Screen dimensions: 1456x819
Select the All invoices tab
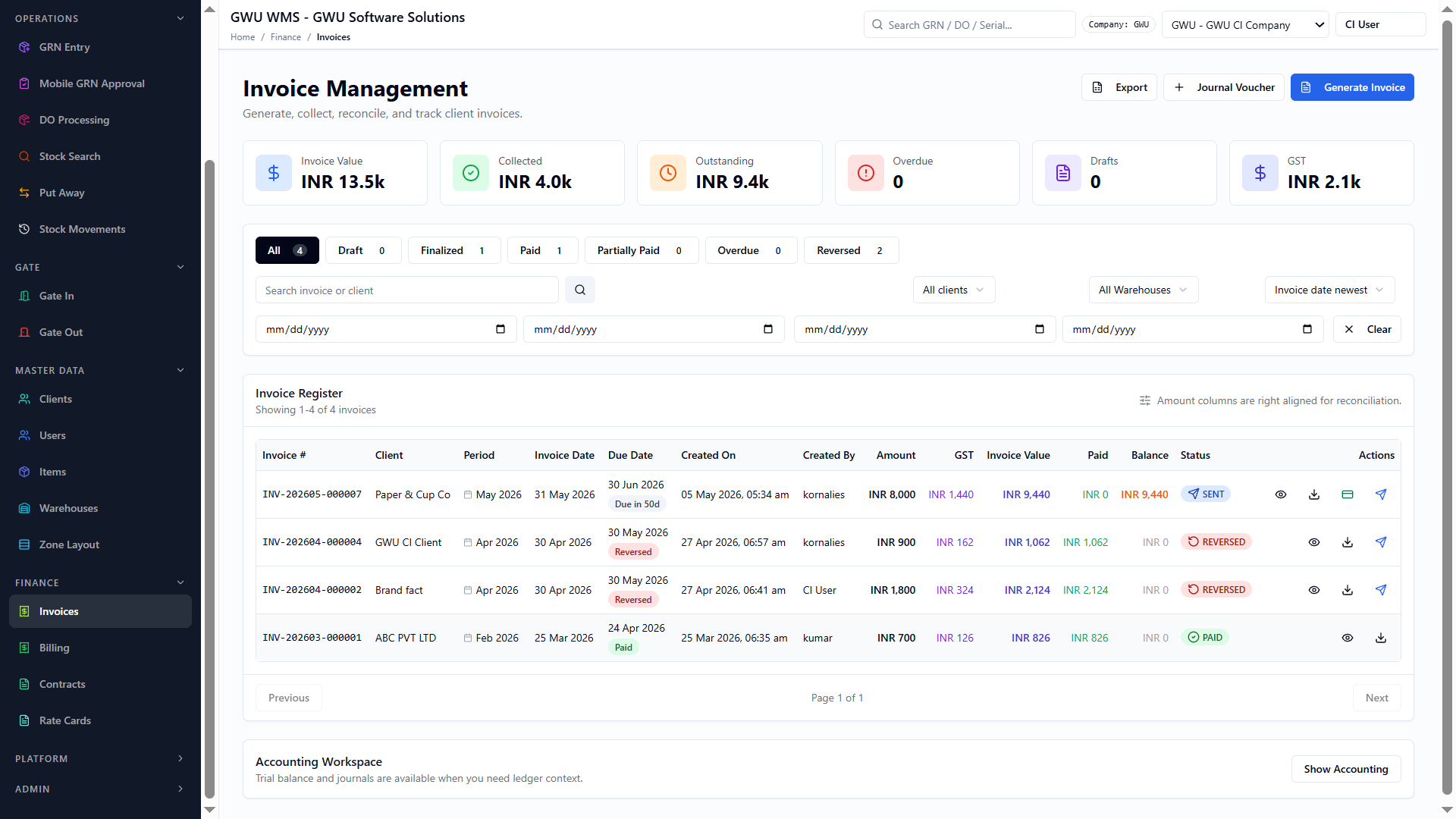(x=287, y=250)
